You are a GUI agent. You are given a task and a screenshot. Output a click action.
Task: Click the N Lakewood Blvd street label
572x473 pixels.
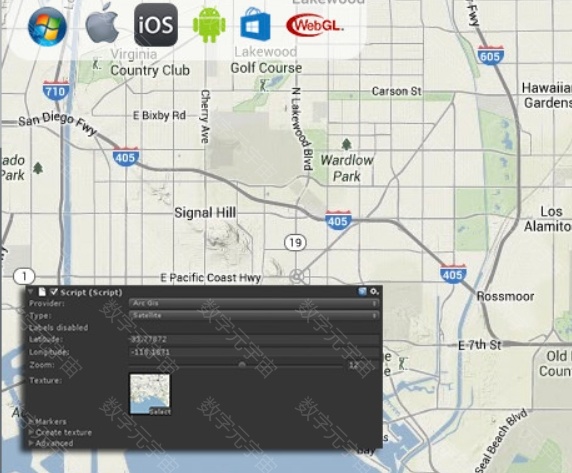[302, 129]
